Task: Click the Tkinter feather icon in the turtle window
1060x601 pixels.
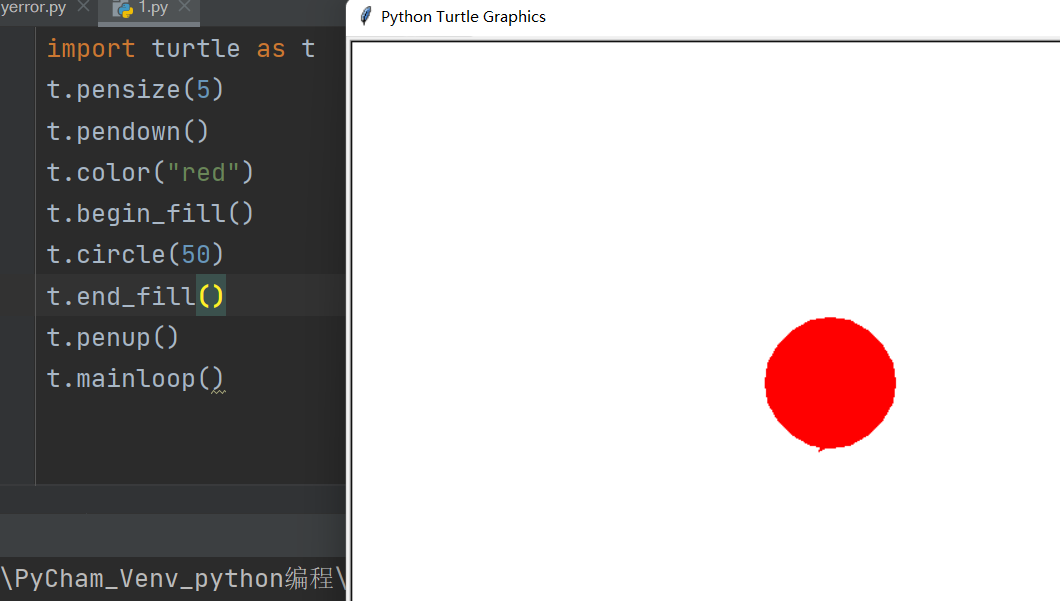Action: click(364, 16)
